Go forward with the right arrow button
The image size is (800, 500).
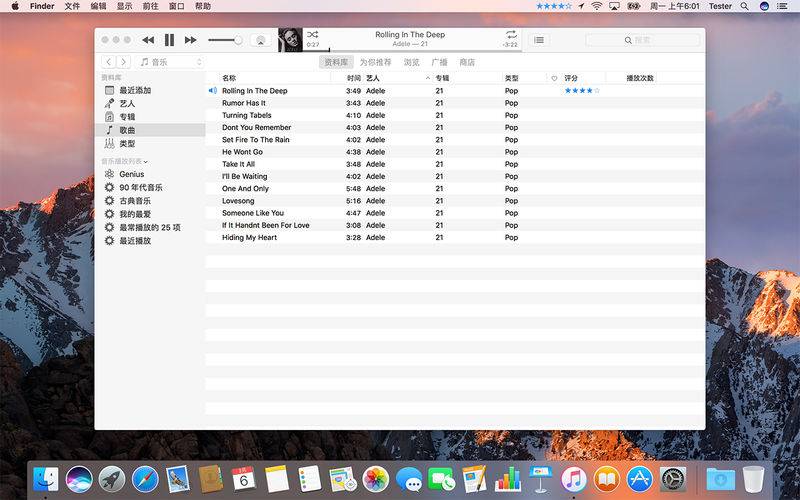click(123, 62)
